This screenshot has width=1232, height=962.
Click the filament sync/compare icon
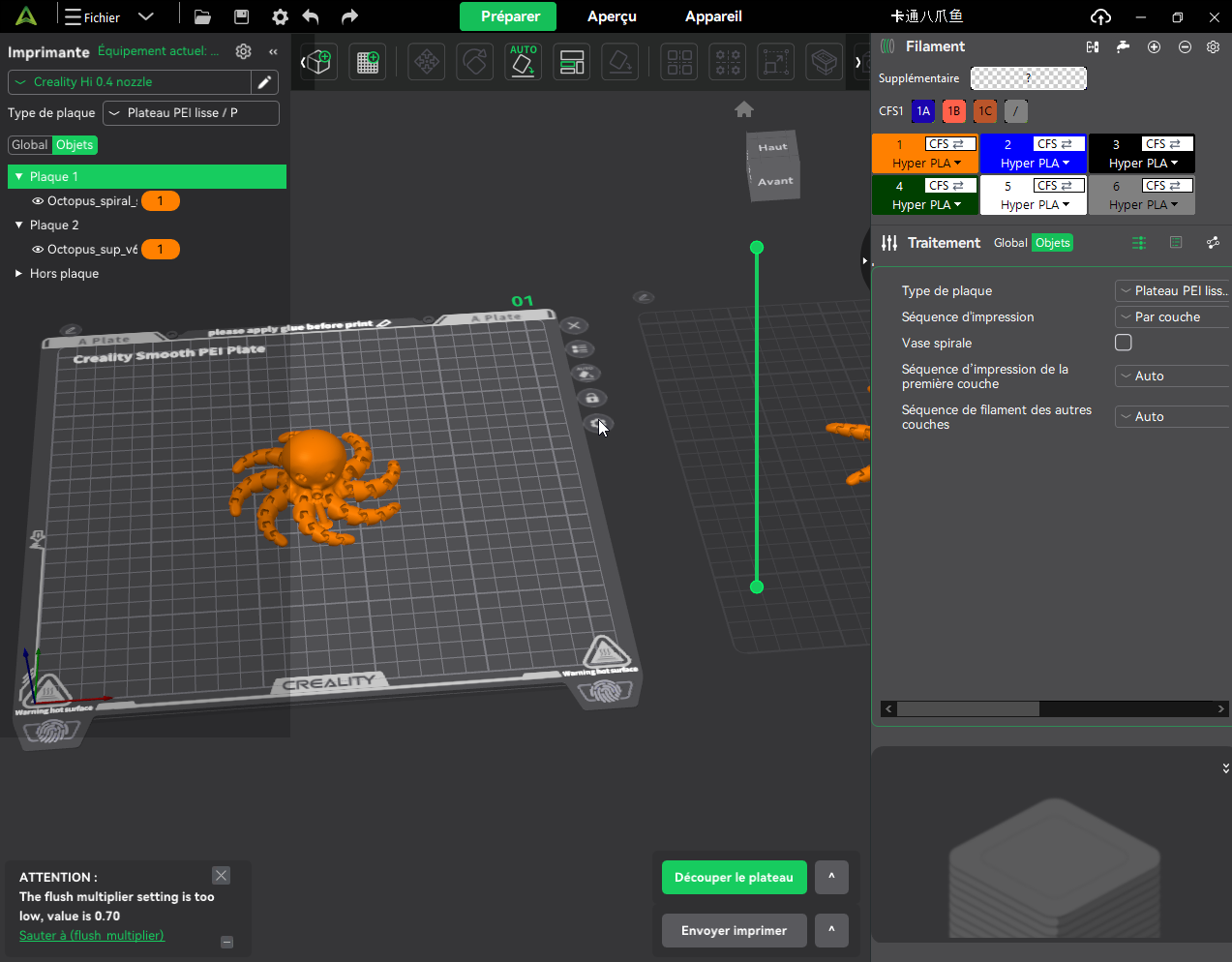tap(1093, 46)
